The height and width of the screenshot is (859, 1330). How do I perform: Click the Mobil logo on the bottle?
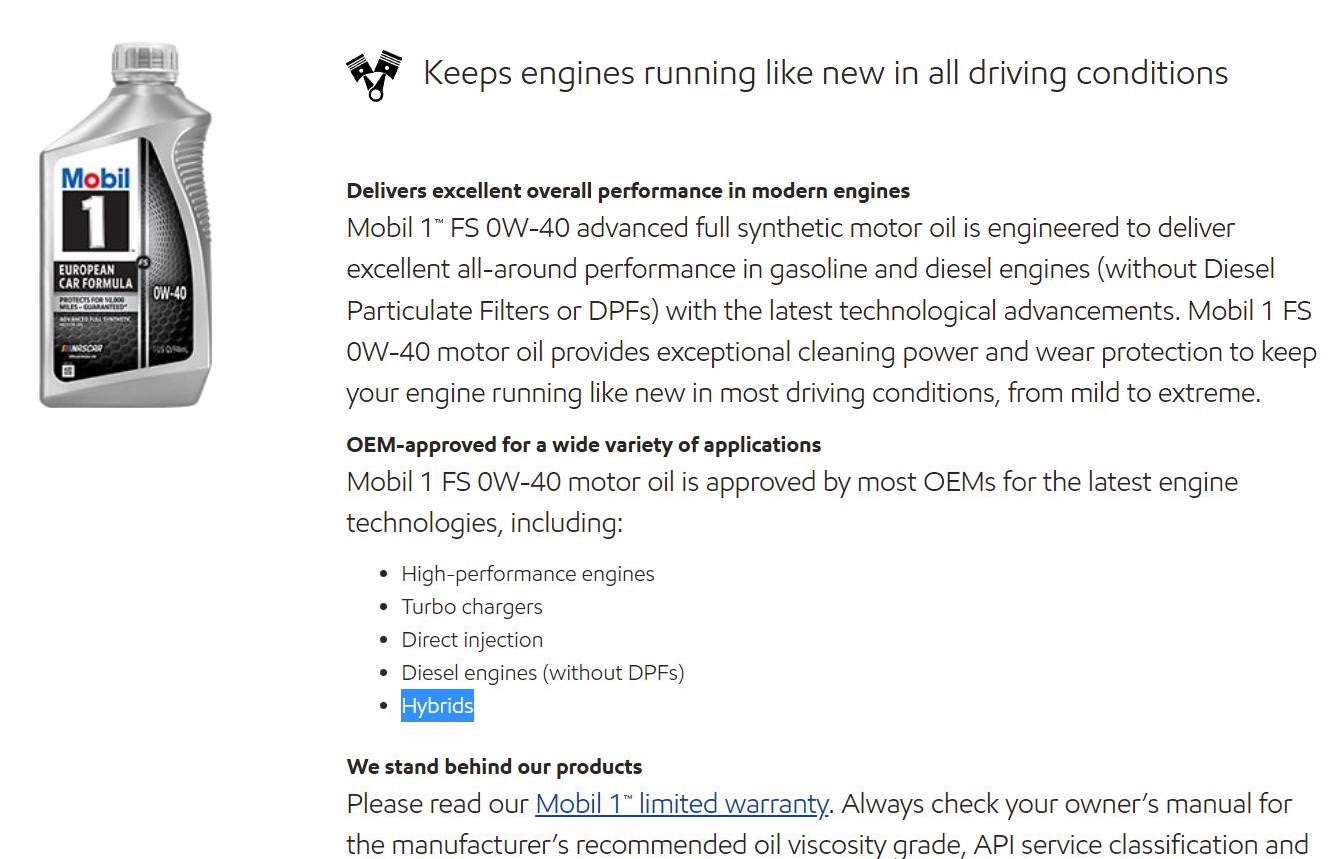pyautogui.click(x=96, y=179)
